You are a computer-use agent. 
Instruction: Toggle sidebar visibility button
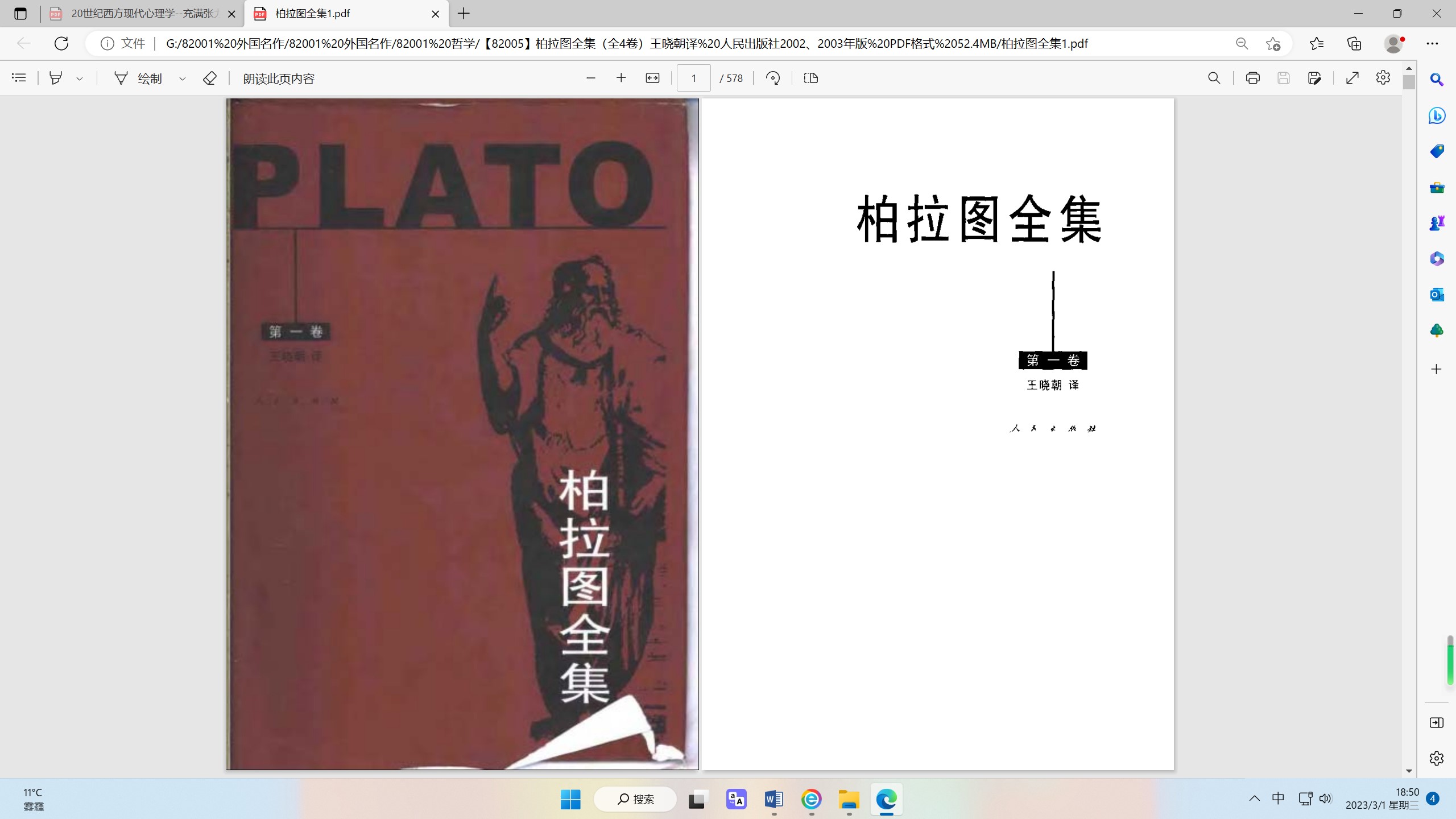click(1437, 722)
